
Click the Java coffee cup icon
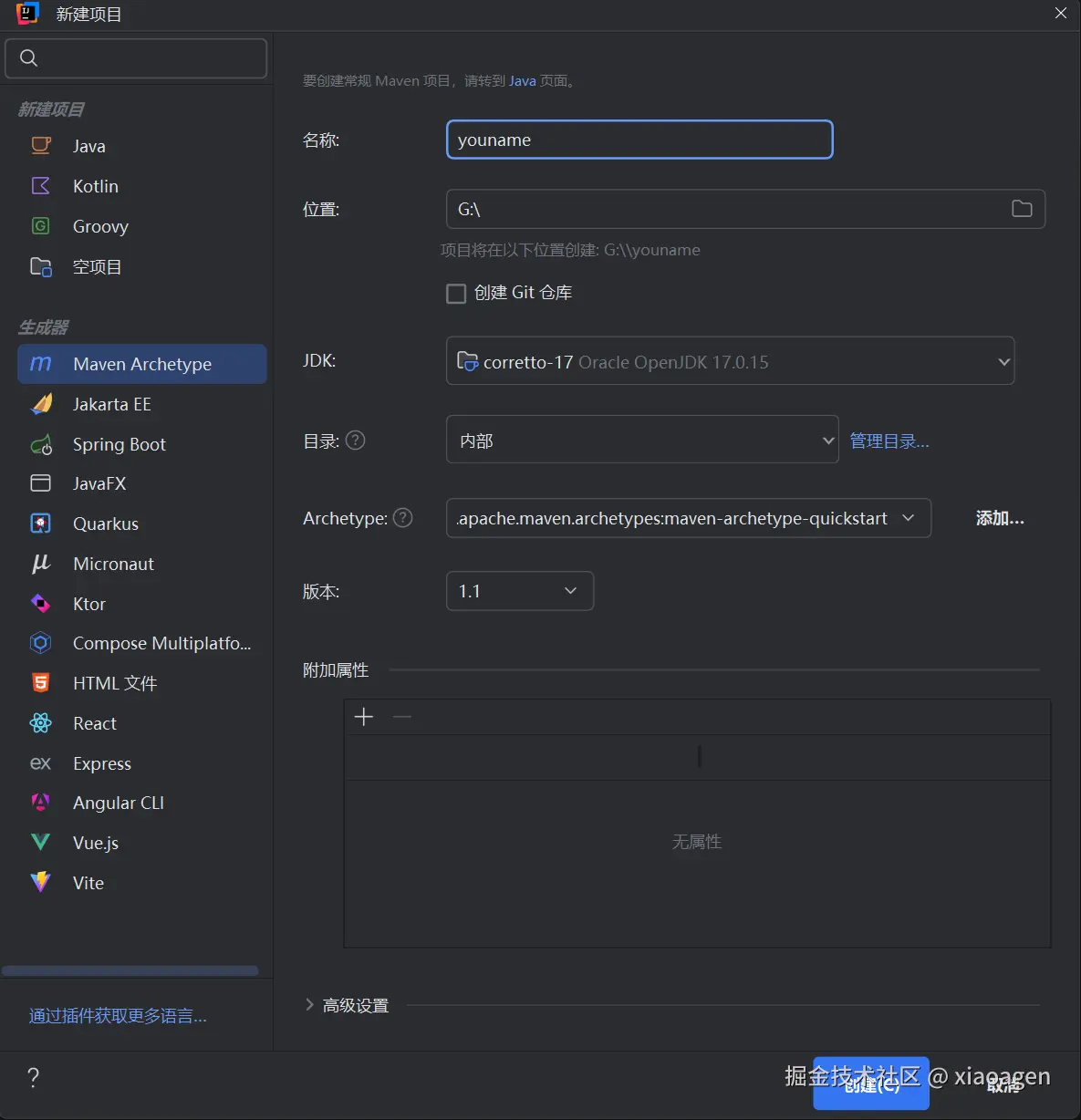41,145
